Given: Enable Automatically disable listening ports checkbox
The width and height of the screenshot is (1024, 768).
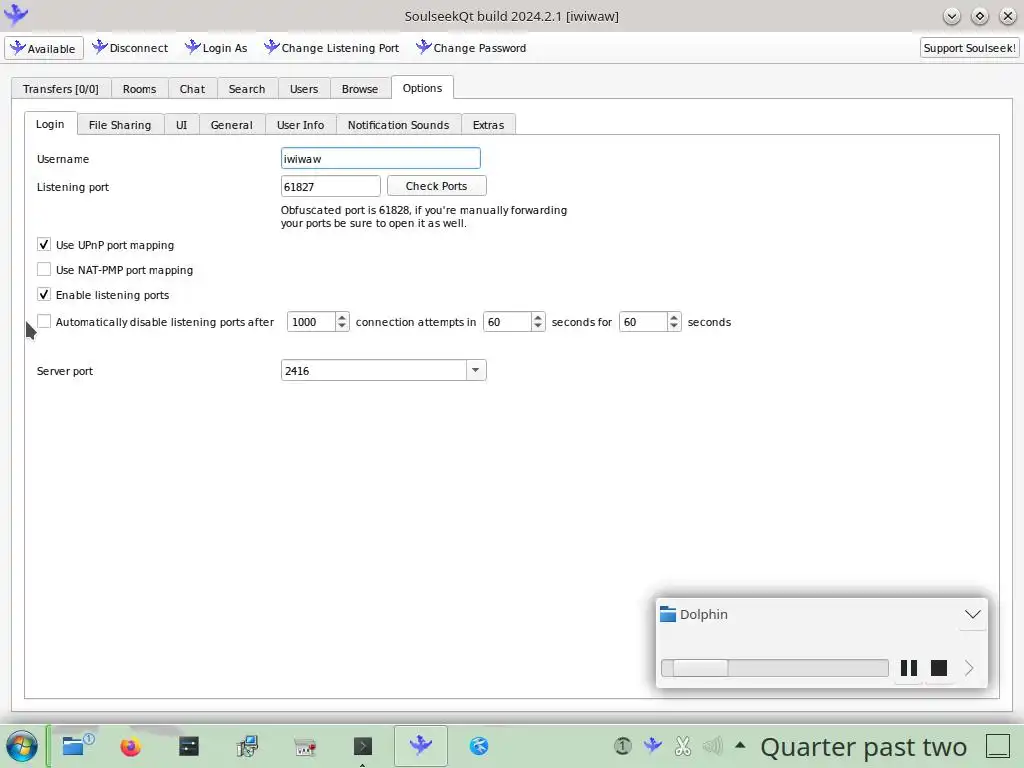Looking at the screenshot, I should pyautogui.click(x=44, y=321).
